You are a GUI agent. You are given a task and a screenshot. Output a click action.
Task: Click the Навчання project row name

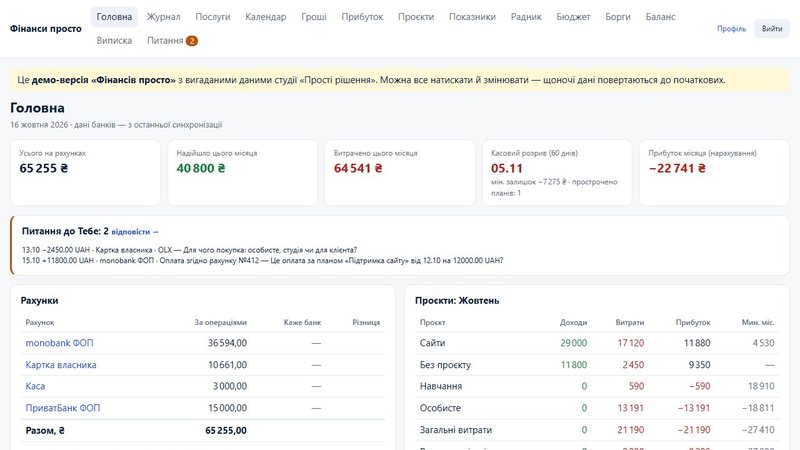441,386
